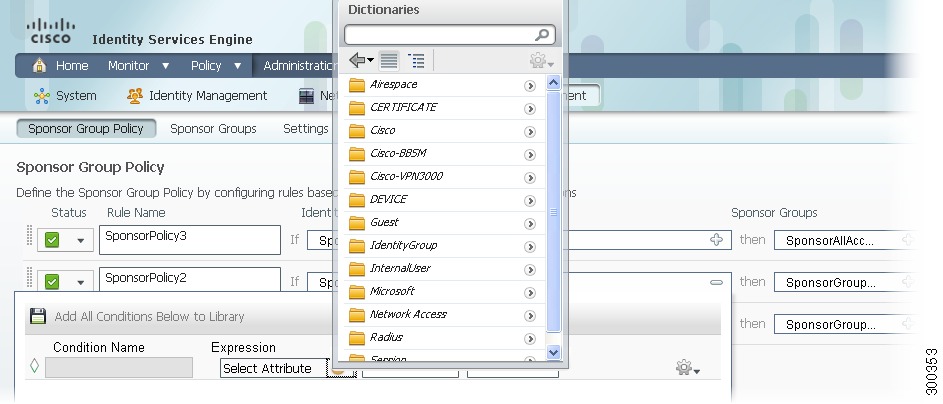Open the Airespace dictionary folder
The image size is (943, 404).
coord(444,85)
